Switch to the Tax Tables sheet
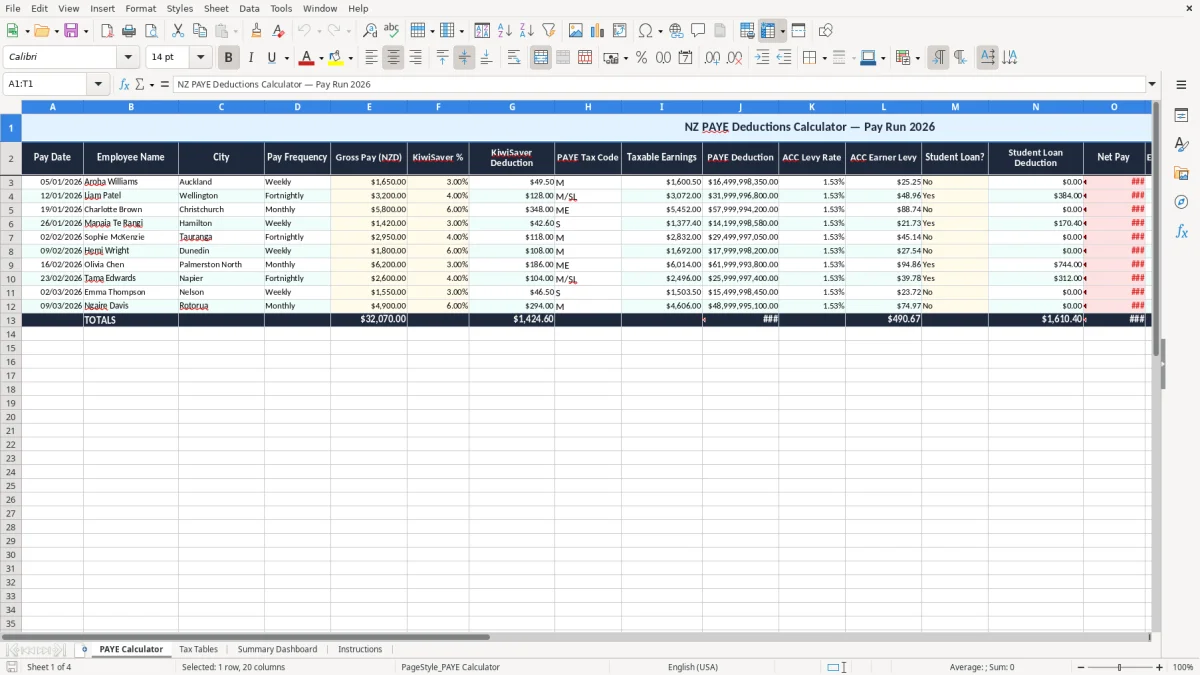 click(x=198, y=649)
